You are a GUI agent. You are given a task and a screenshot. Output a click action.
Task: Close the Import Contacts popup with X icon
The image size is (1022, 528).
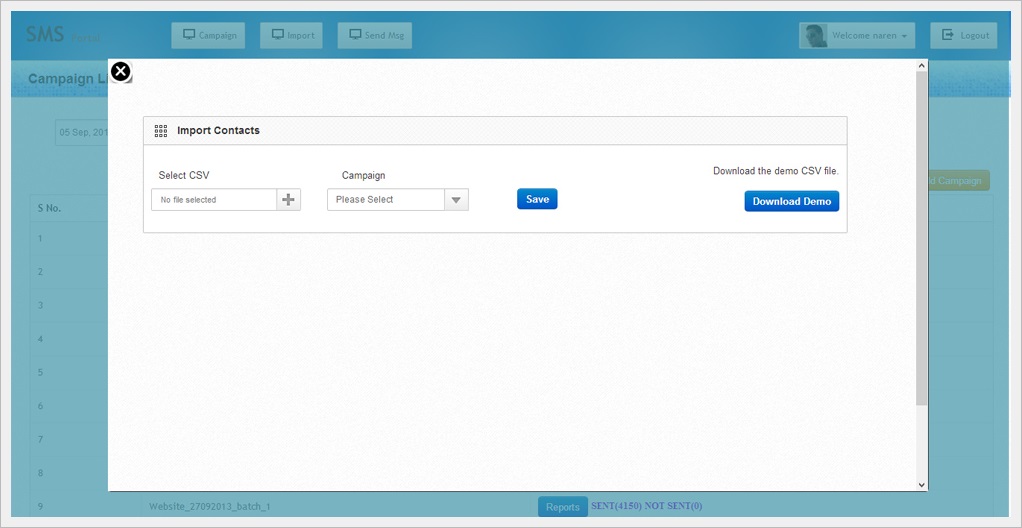[120, 71]
